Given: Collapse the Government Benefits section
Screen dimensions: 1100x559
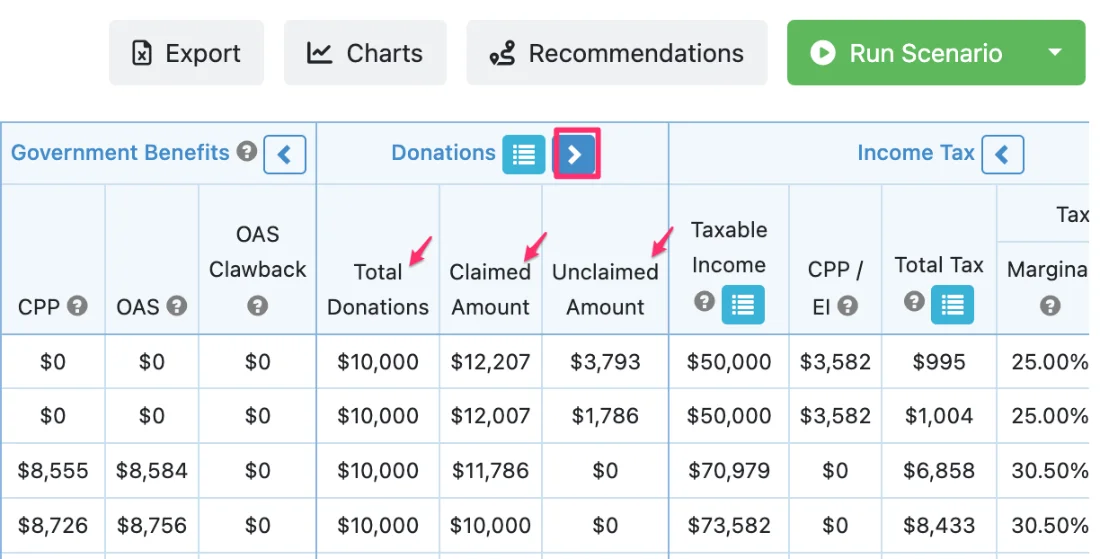Looking at the screenshot, I should coord(285,154).
